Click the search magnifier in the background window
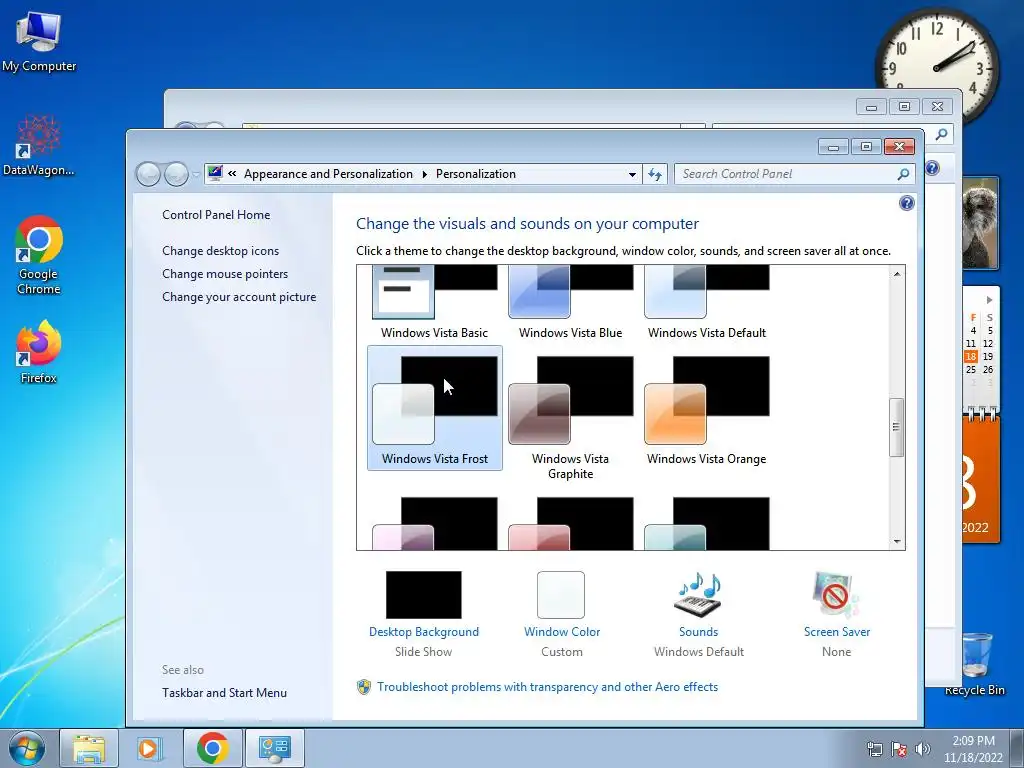Screen dimensions: 1024x768 pyautogui.click(x=941, y=135)
